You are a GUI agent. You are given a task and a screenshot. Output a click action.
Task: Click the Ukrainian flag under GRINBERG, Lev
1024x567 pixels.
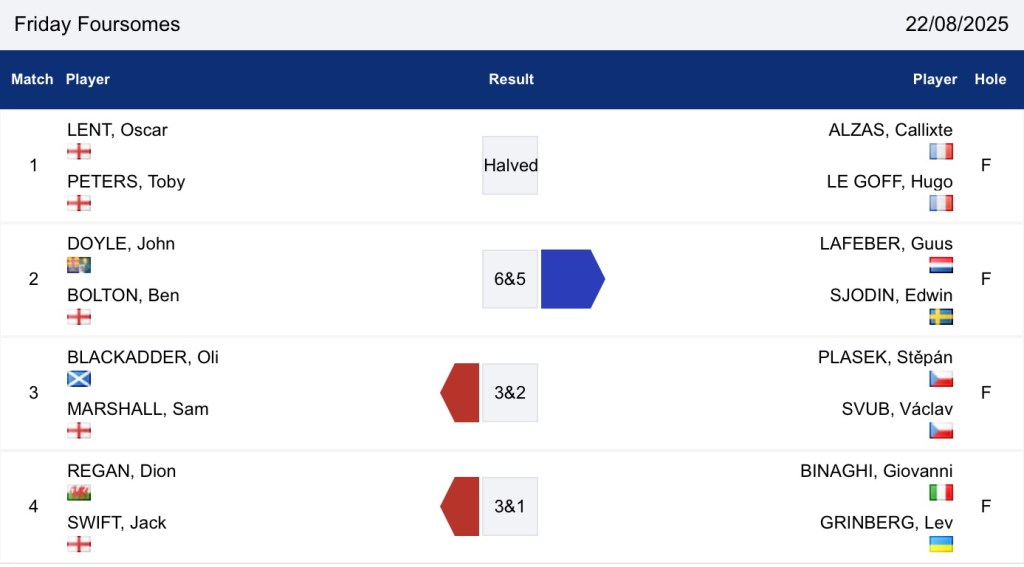click(940, 544)
